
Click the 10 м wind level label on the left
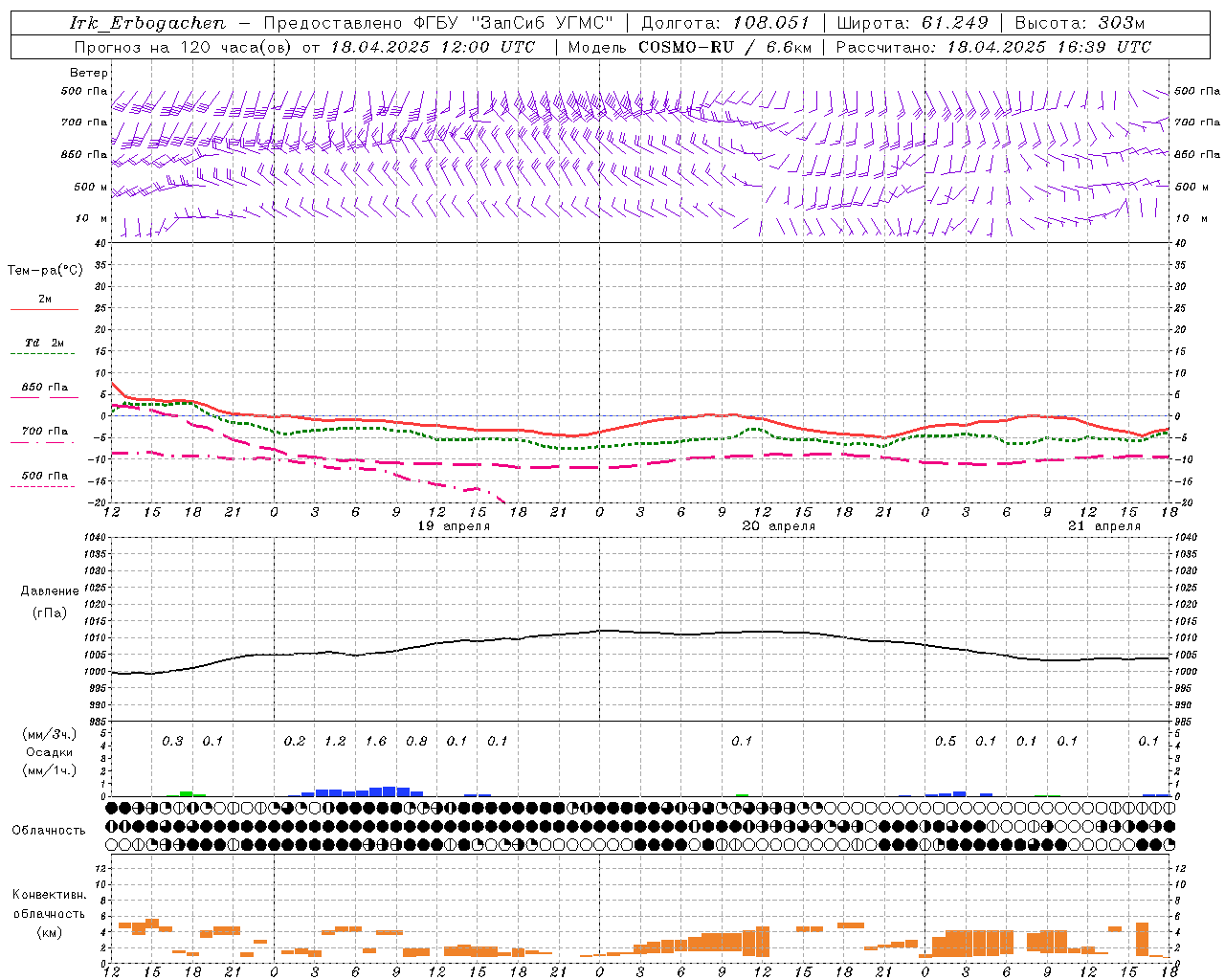[x=91, y=218]
